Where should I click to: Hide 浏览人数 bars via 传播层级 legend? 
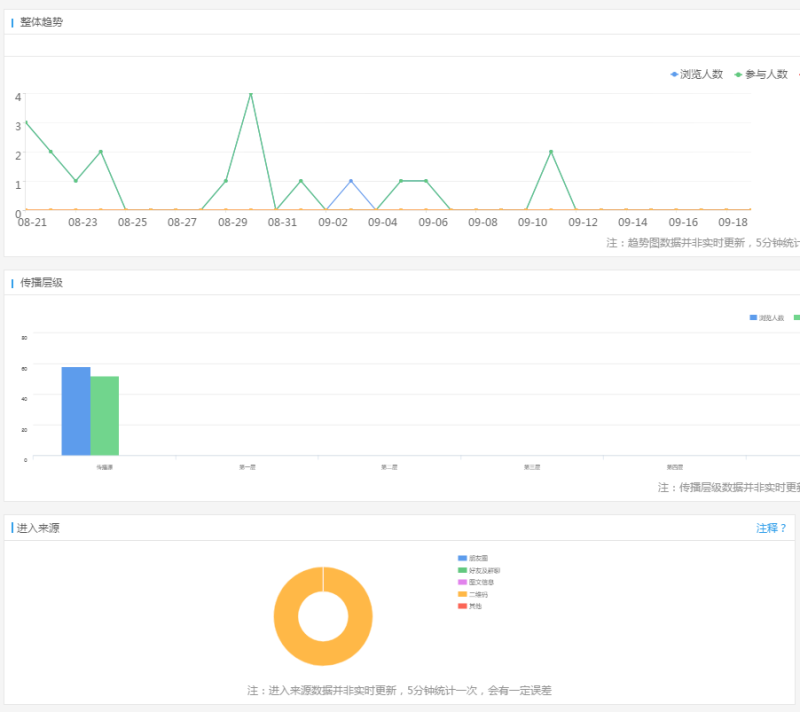pos(767,317)
